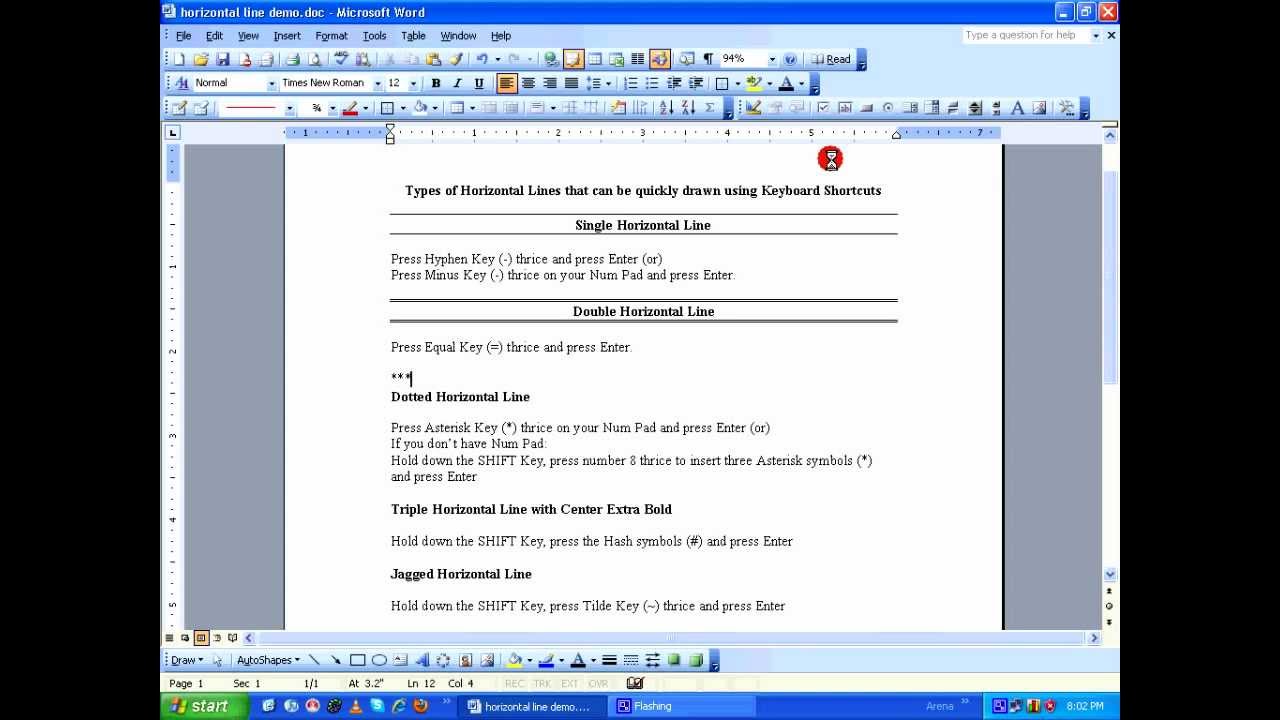
Task: Insert Excel worksheet icon
Action: point(617,59)
